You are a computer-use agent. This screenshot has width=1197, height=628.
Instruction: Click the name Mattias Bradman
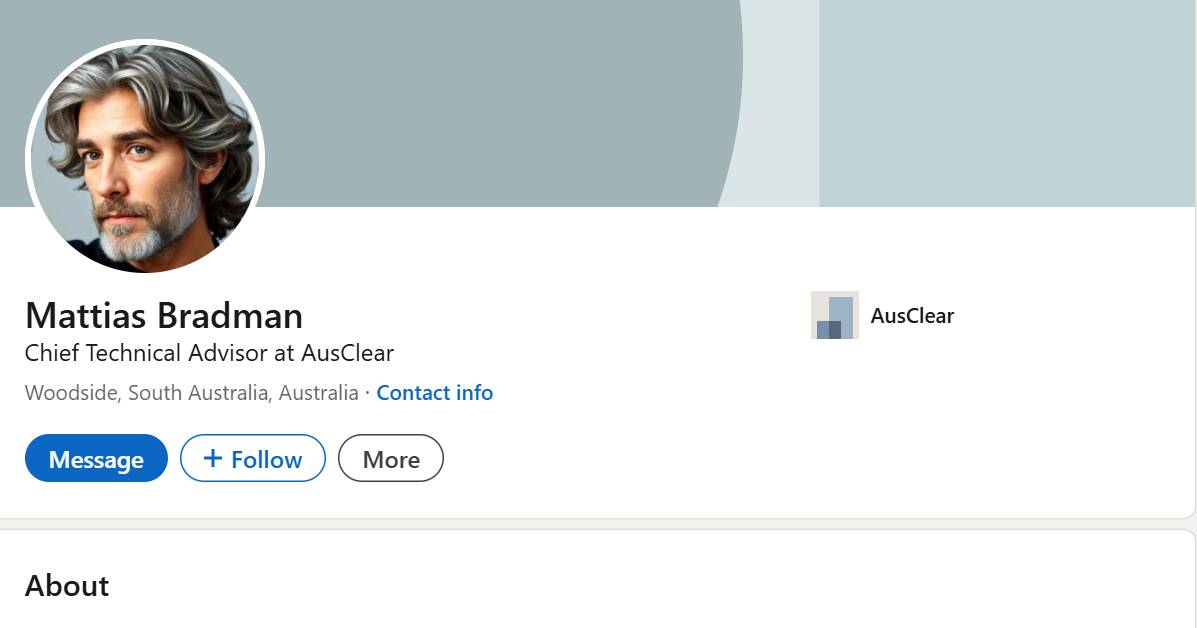coord(164,316)
